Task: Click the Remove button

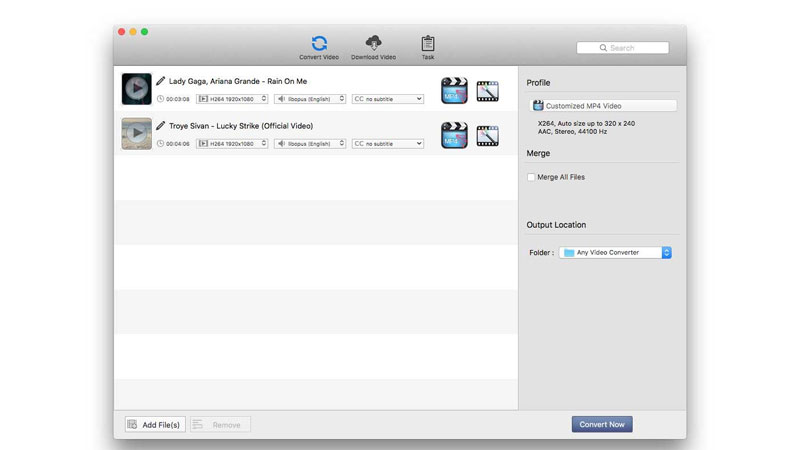Action: click(x=220, y=424)
